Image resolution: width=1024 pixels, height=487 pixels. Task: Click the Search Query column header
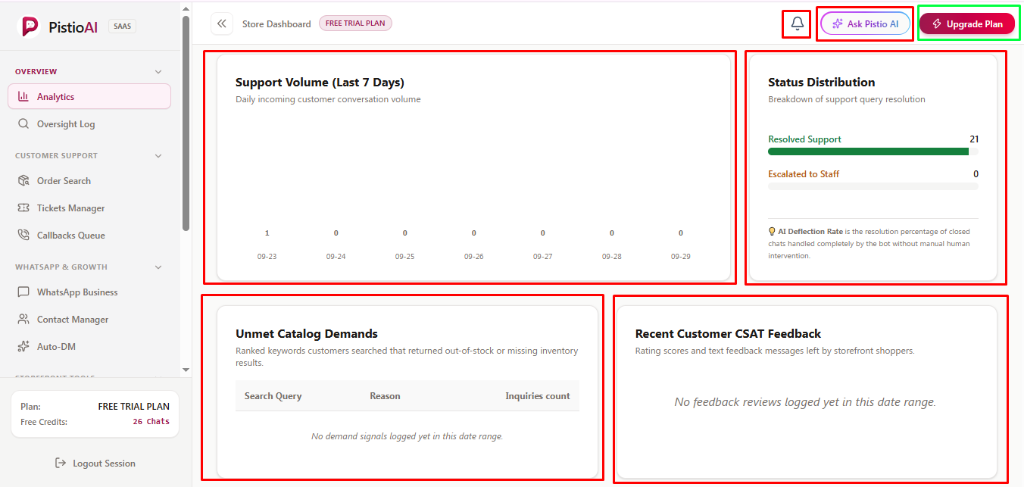pyautogui.click(x=273, y=396)
